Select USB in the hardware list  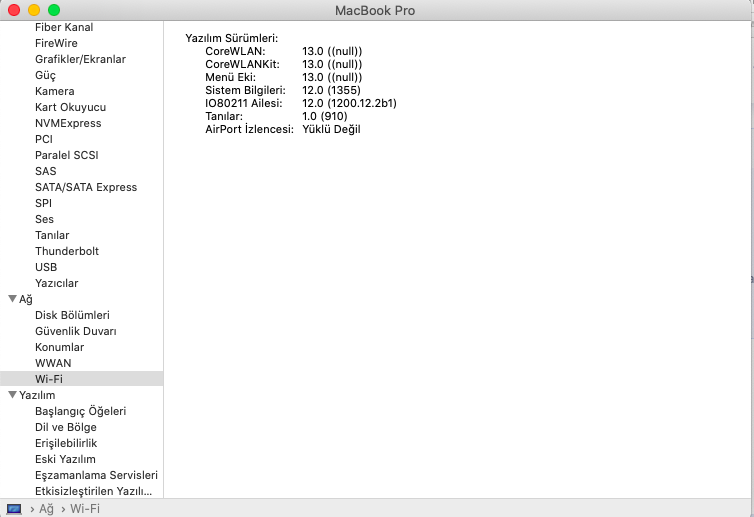click(46, 267)
